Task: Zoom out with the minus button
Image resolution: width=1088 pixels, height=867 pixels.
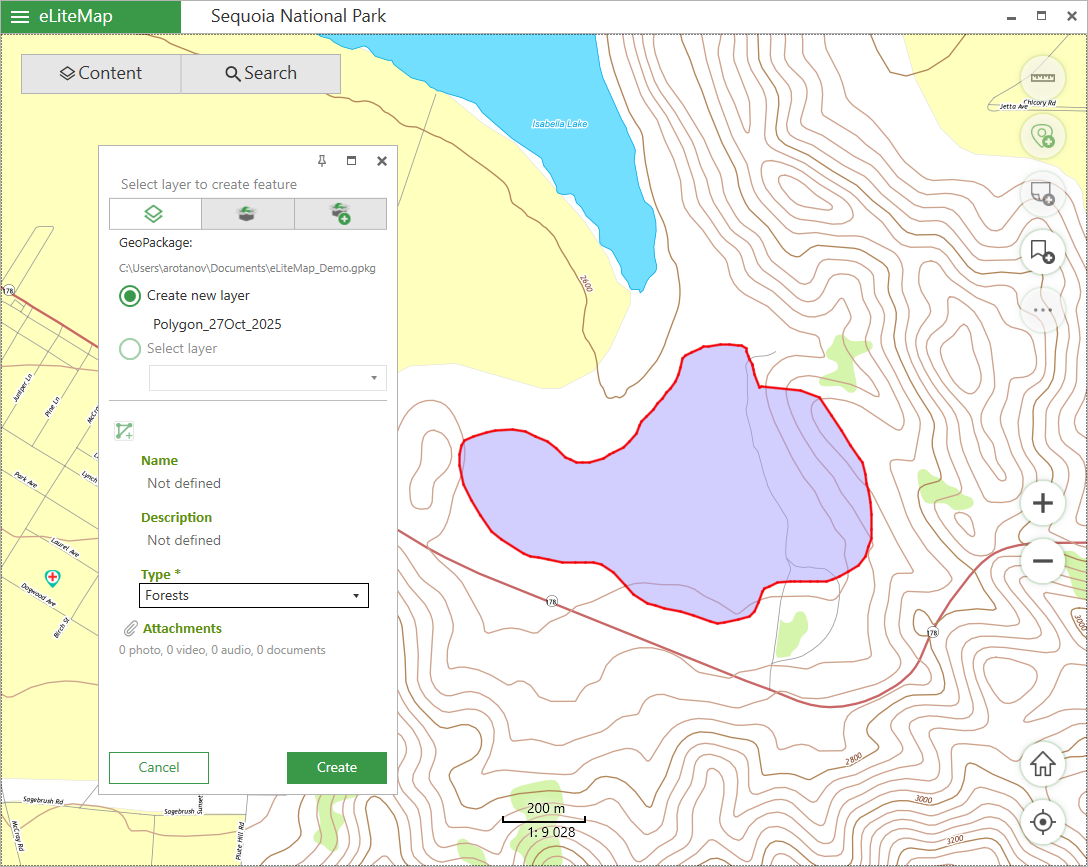Action: click(1042, 560)
